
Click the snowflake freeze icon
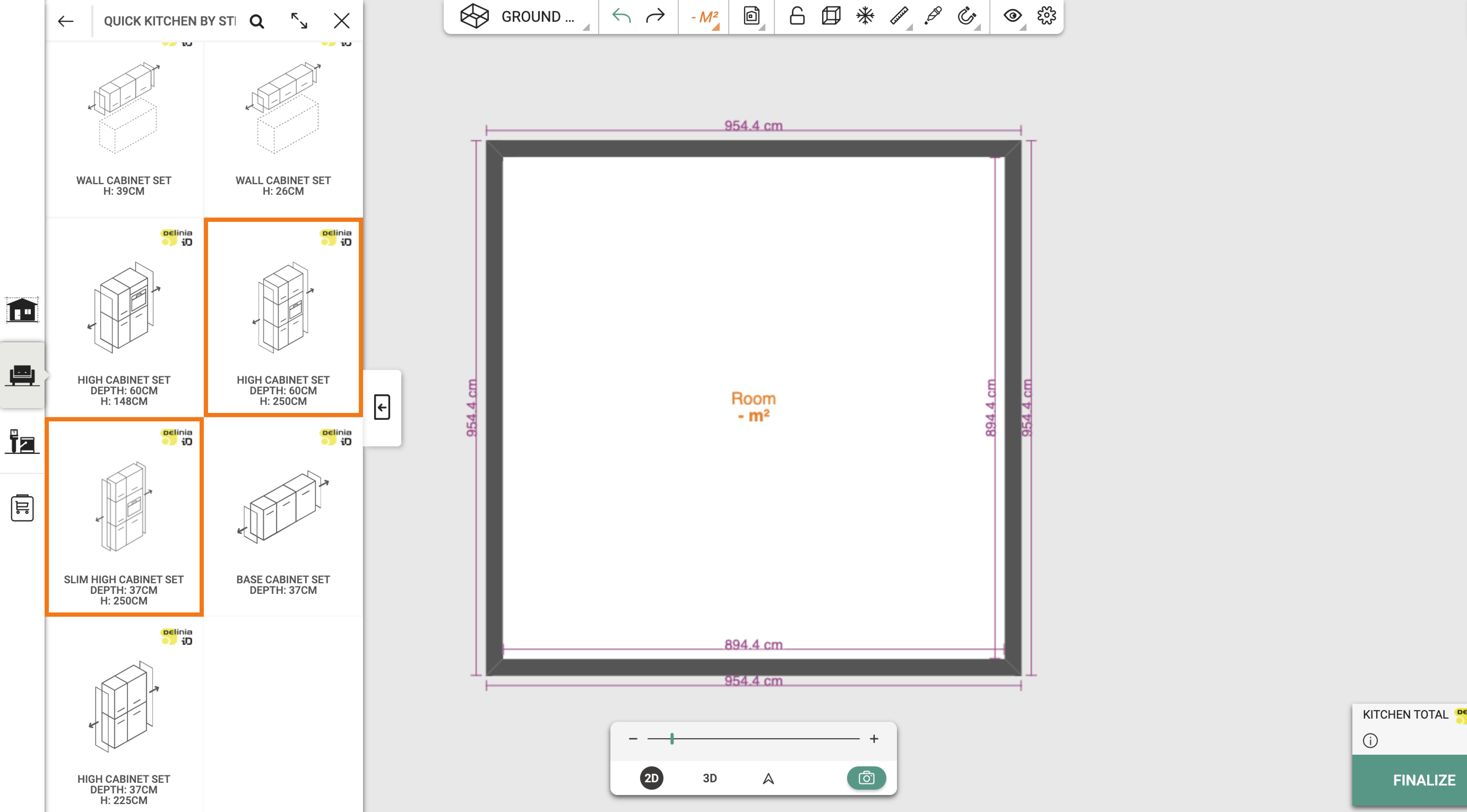coord(865,16)
